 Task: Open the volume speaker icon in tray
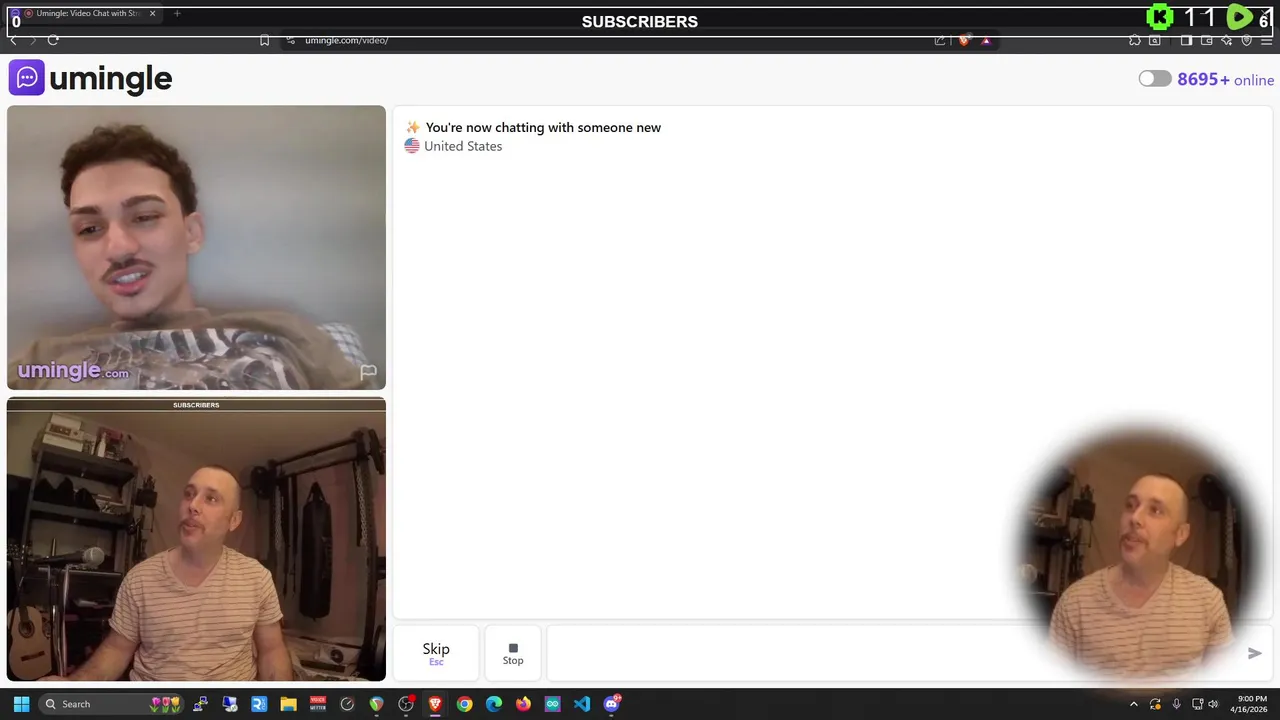click(x=1213, y=704)
